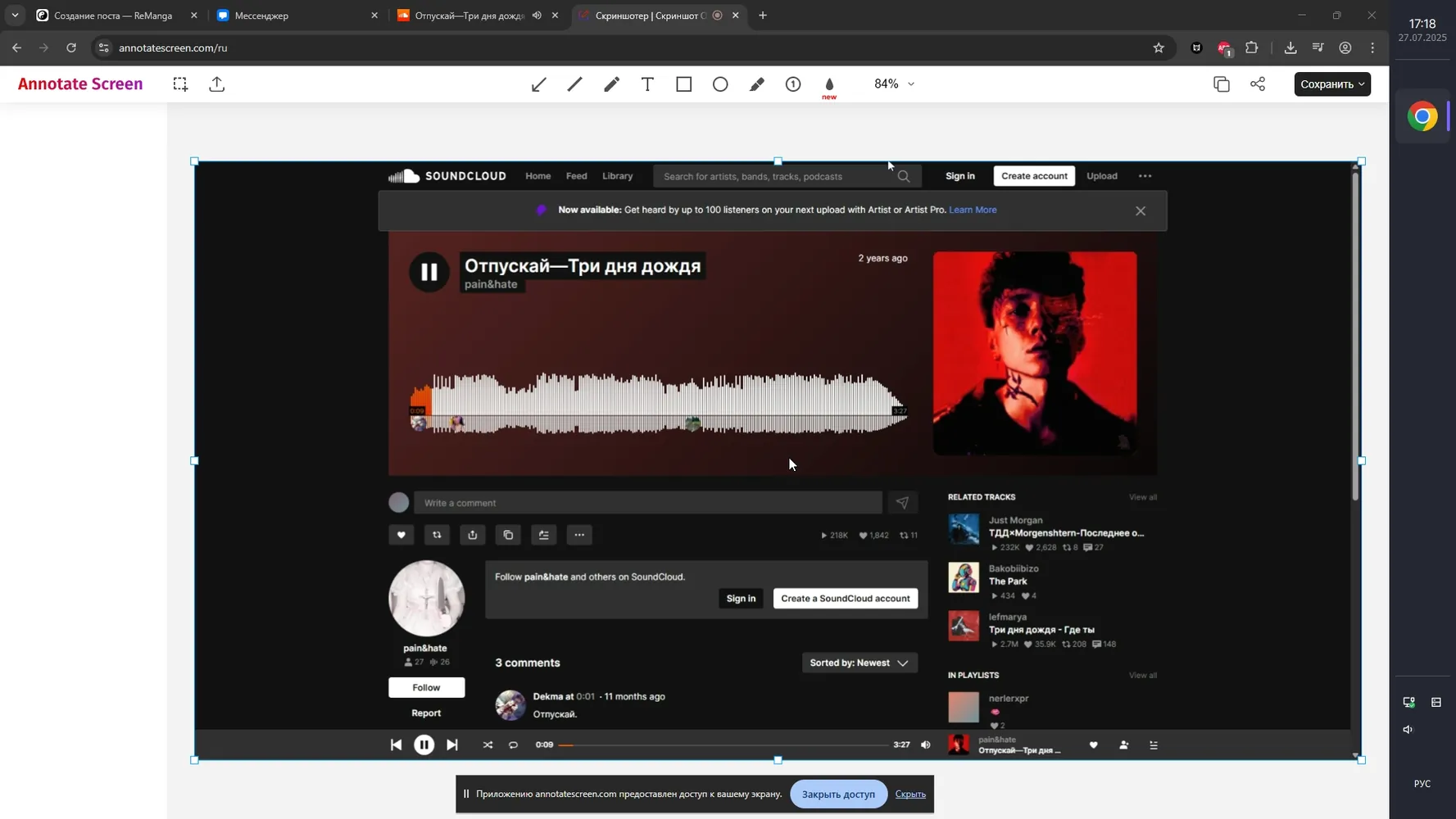Select the pencil freehand tool

[611, 84]
